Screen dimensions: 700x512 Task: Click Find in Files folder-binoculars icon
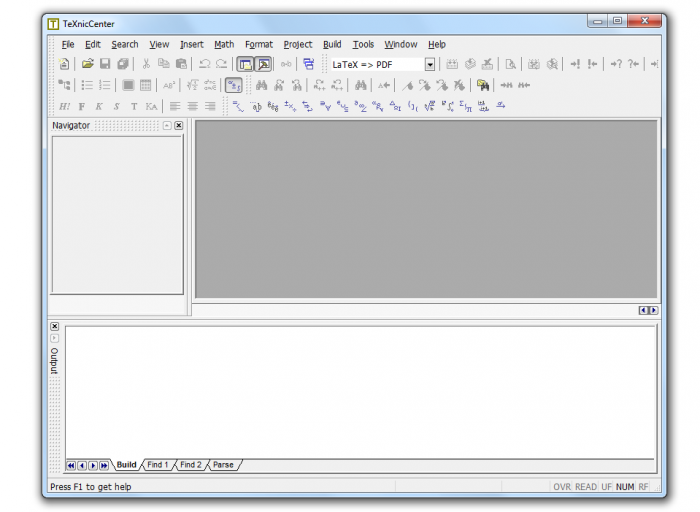[x=483, y=85]
